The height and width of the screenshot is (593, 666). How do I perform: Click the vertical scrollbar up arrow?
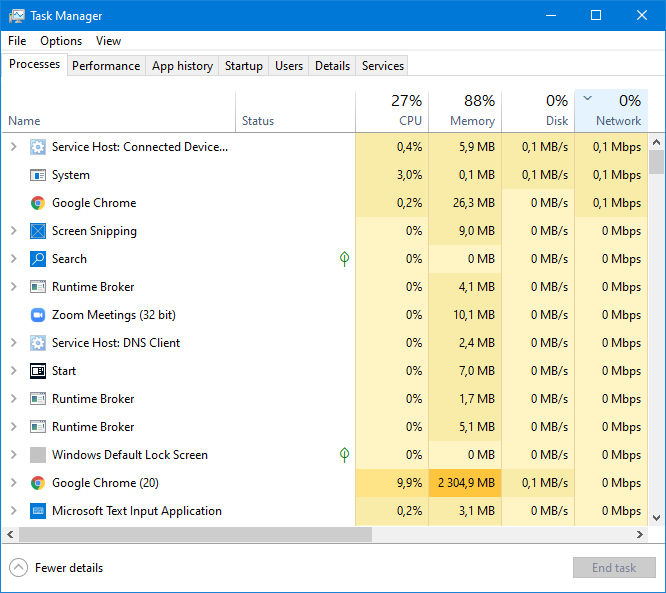(657, 142)
